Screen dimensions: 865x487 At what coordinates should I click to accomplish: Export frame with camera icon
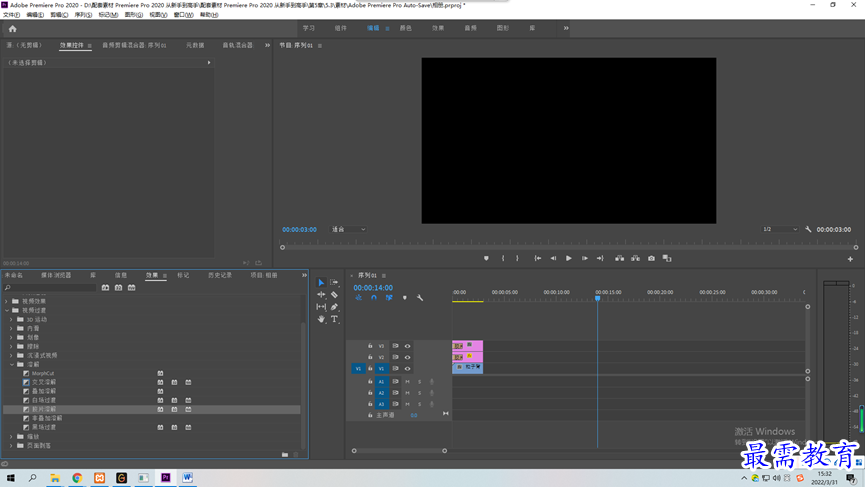click(x=652, y=258)
